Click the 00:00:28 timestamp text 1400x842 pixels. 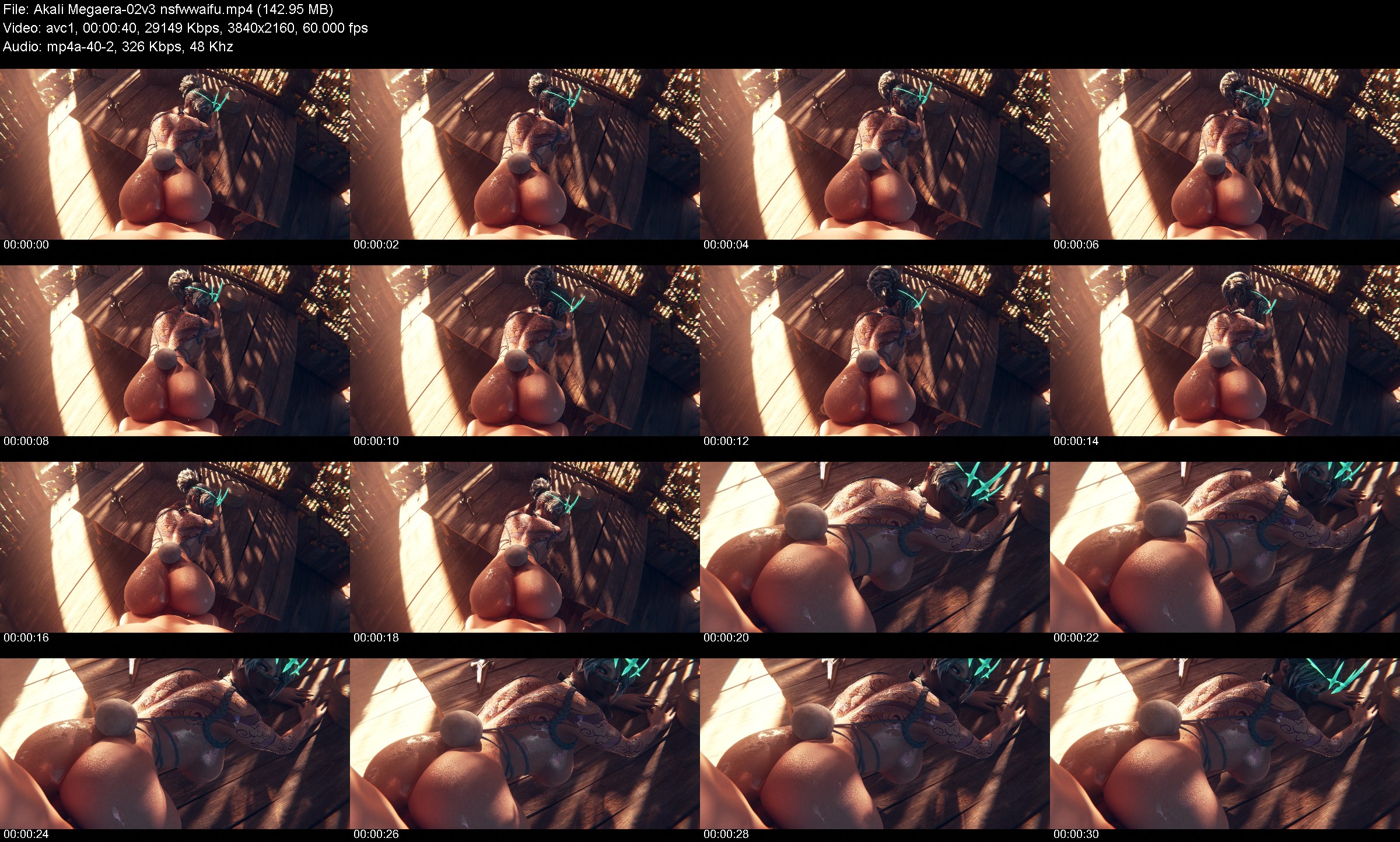pos(726,834)
